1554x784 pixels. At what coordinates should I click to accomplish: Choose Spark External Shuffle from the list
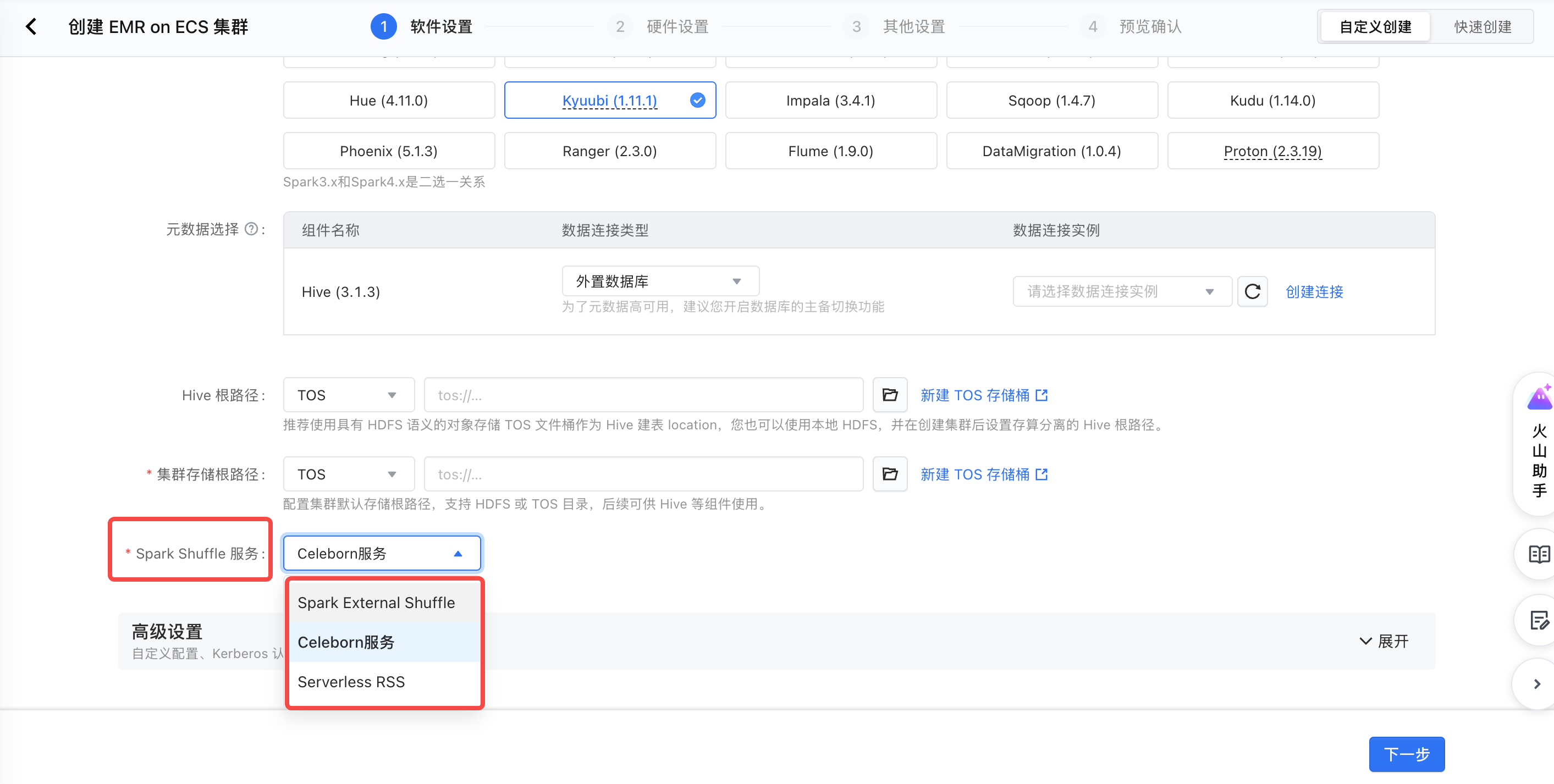(385, 603)
